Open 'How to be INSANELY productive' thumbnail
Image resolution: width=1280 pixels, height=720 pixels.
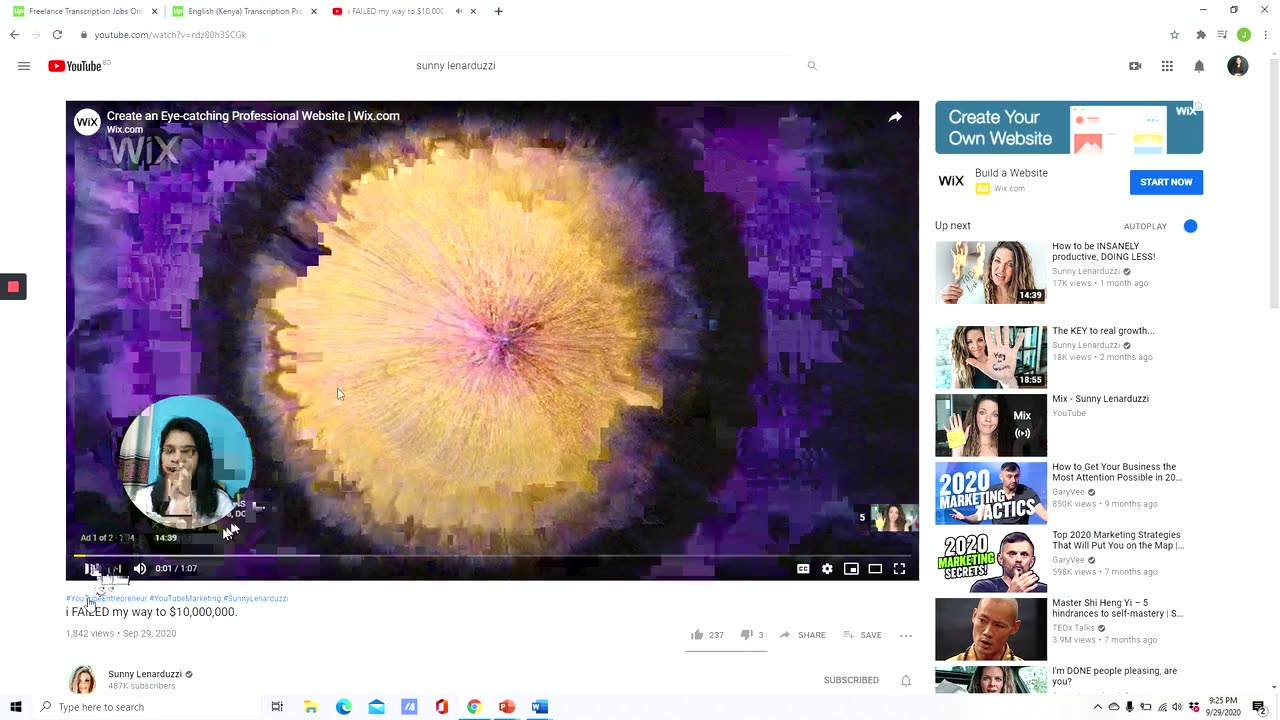coord(991,272)
